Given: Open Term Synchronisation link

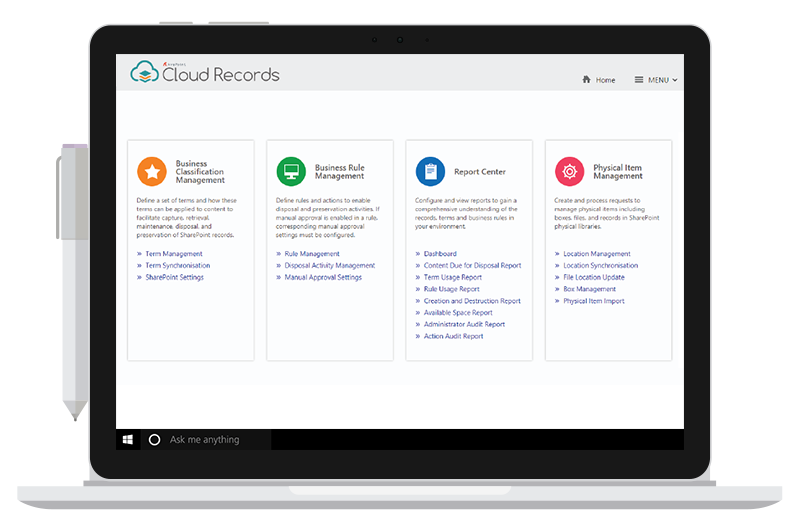Looking at the screenshot, I should click(x=178, y=265).
